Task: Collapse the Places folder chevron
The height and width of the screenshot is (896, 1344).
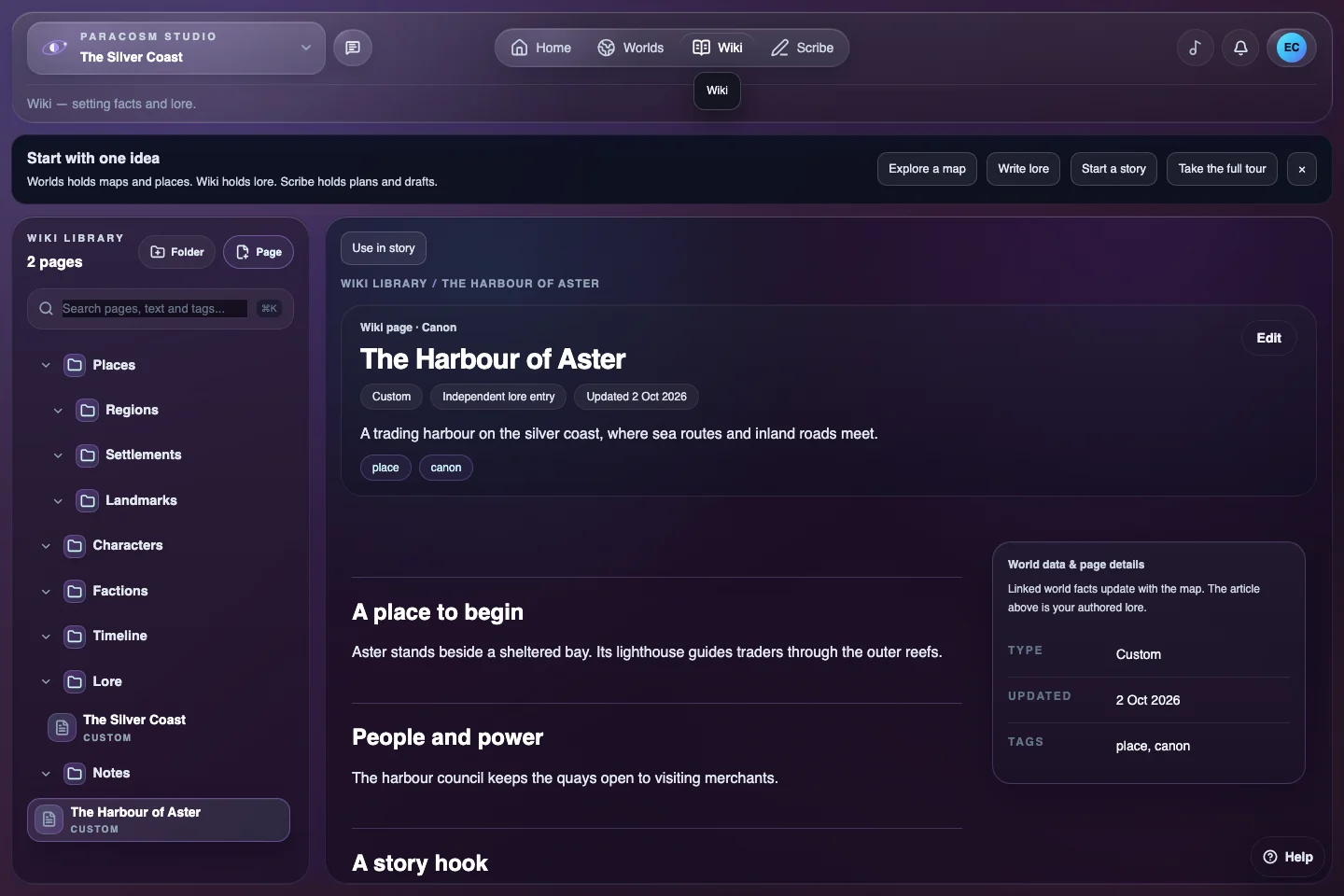Action: tap(46, 365)
